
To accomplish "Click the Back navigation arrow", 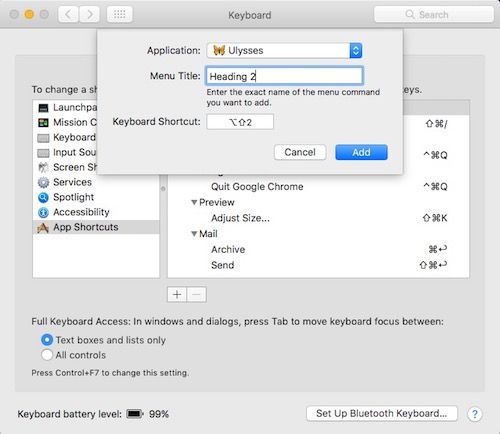I will click(x=68, y=15).
